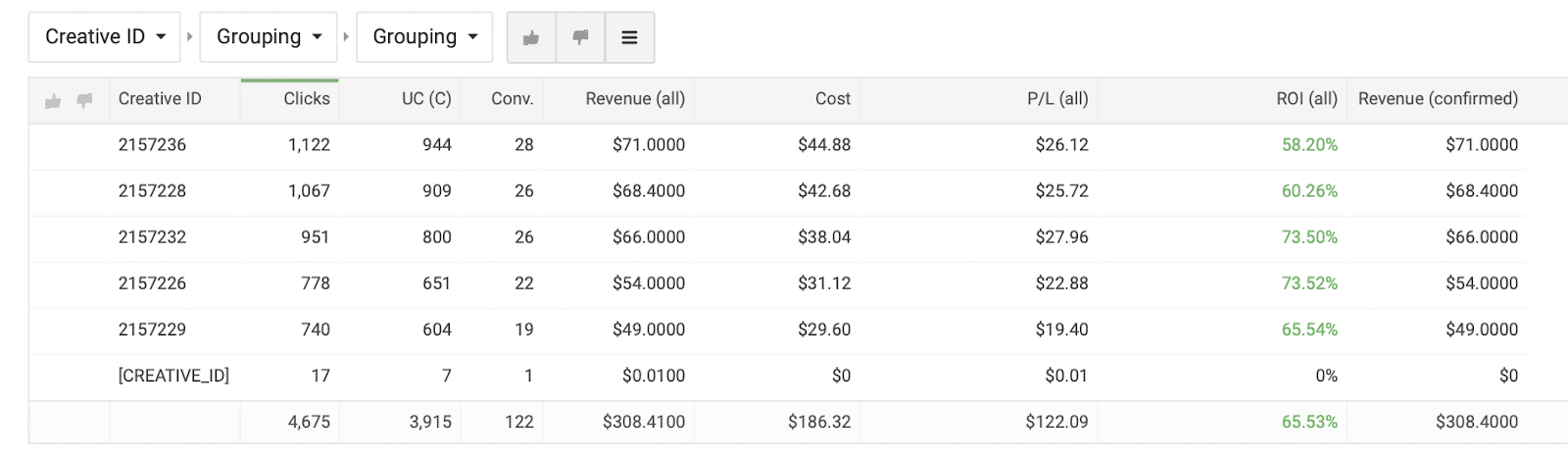
Task: Click unique clicks value 651
Action: [x=436, y=283]
